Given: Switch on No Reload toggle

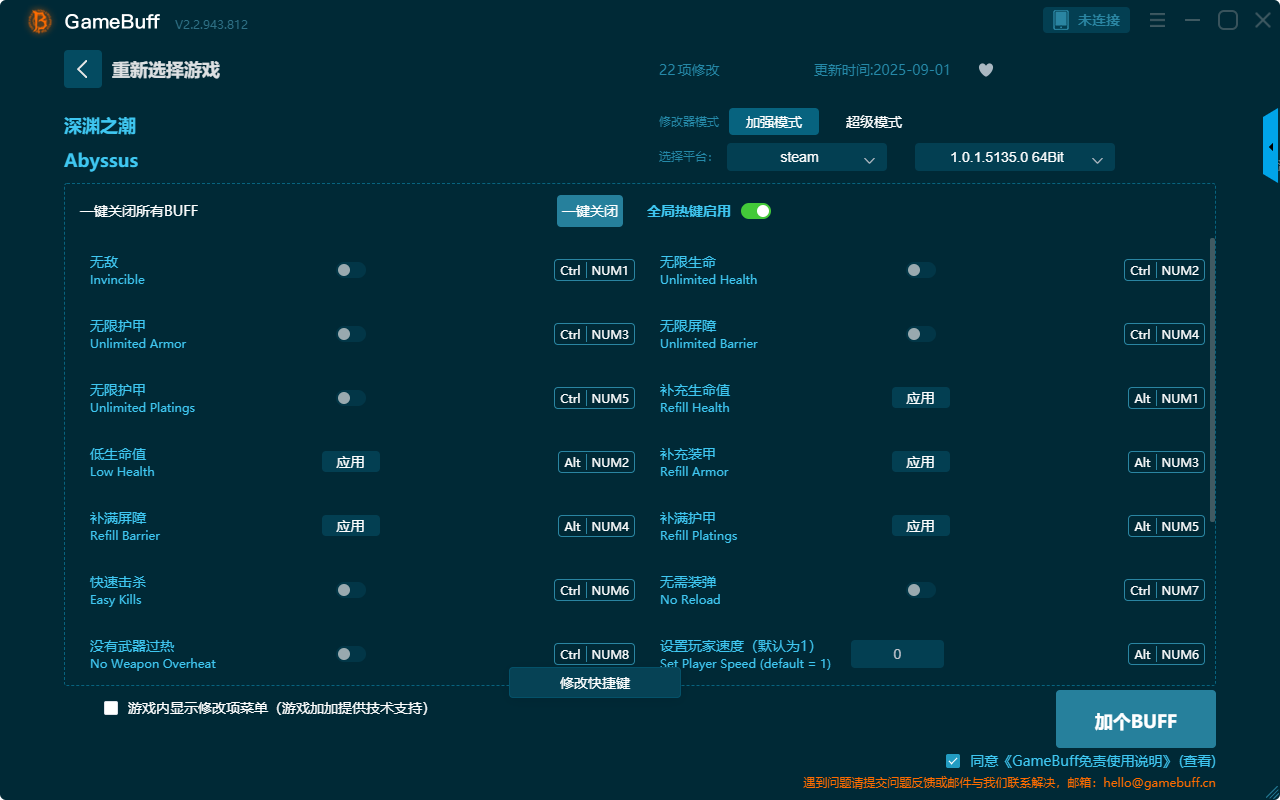Looking at the screenshot, I should [921, 590].
